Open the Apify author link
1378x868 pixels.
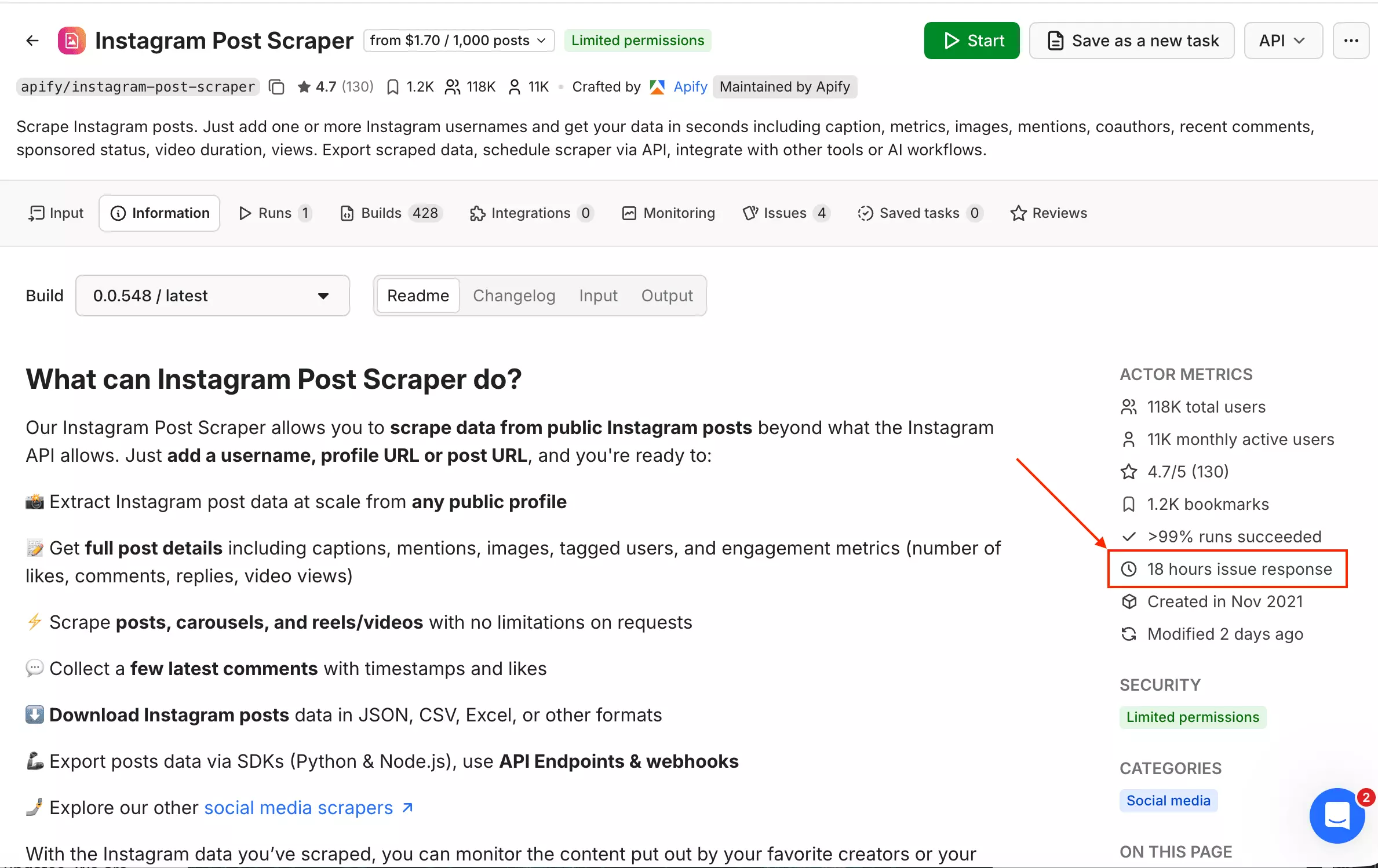click(690, 87)
